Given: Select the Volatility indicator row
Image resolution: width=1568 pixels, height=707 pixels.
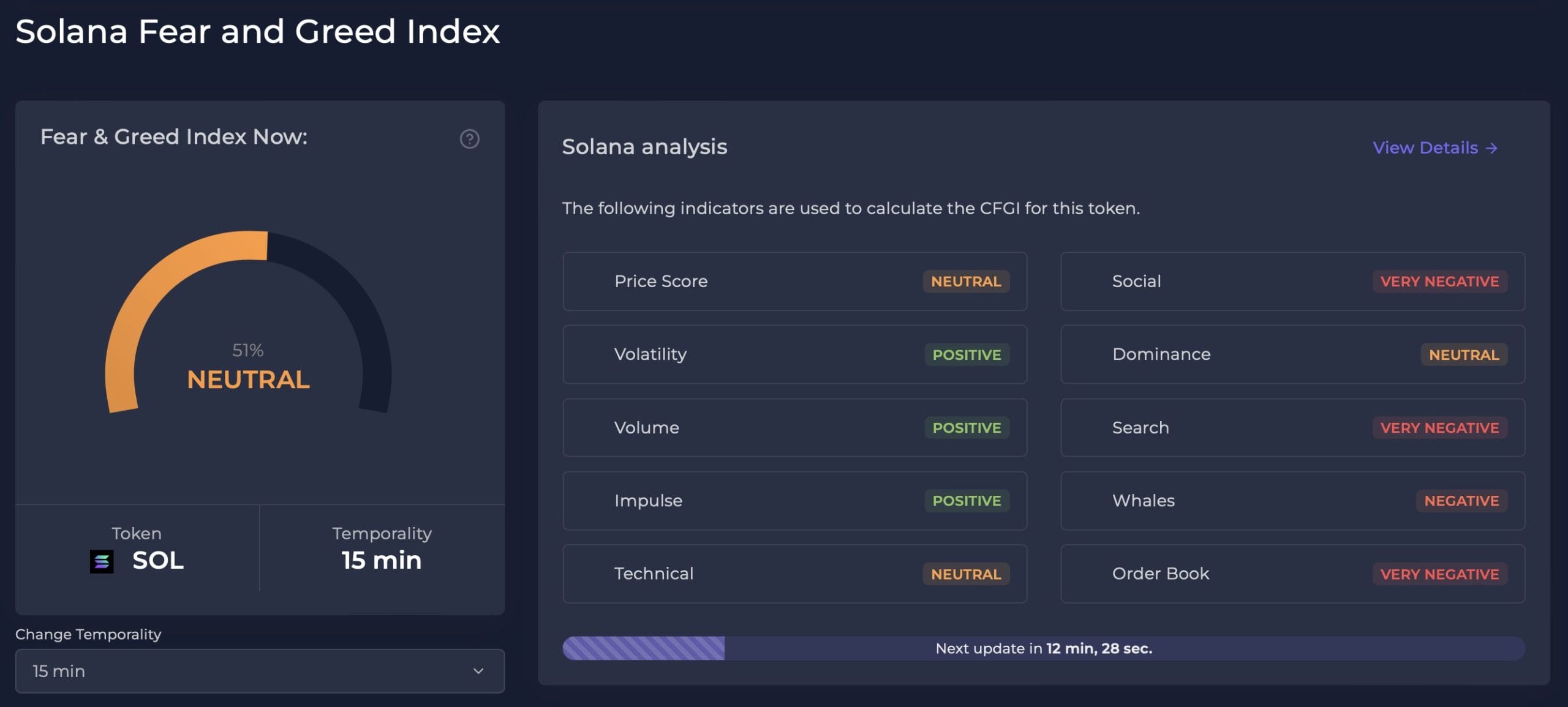Looking at the screenshot, I should point(794,354).
